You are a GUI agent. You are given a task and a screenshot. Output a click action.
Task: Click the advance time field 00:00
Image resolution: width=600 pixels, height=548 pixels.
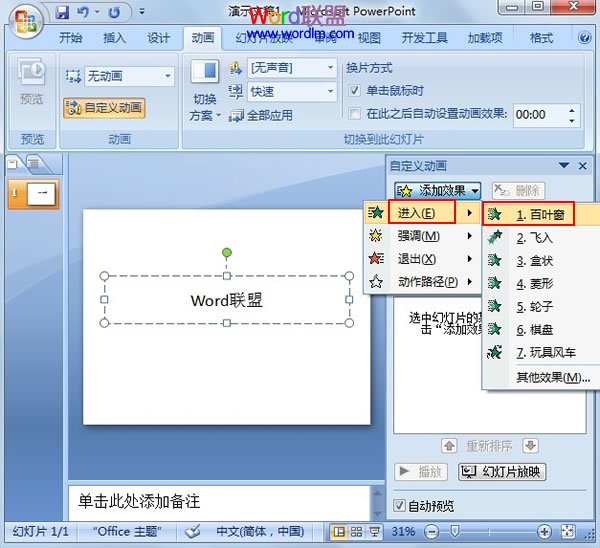[x=539, y=114]
